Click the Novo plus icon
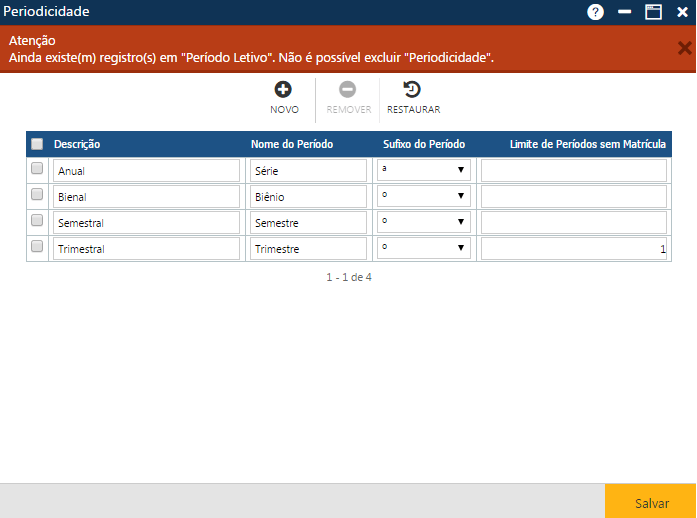This screenshot has height=518, width=697. click(284, 90)
